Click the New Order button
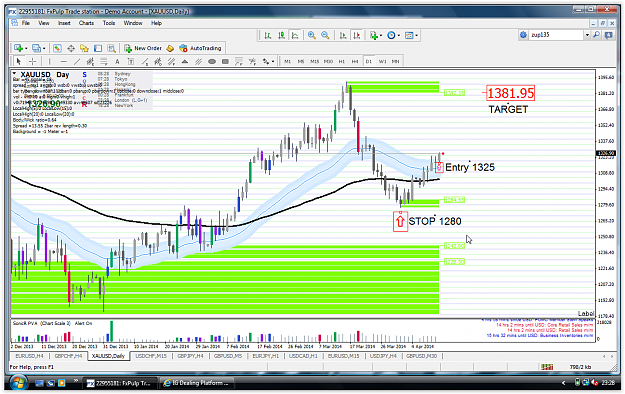This screenshot has height=394, width=625. tap(143, 48)
